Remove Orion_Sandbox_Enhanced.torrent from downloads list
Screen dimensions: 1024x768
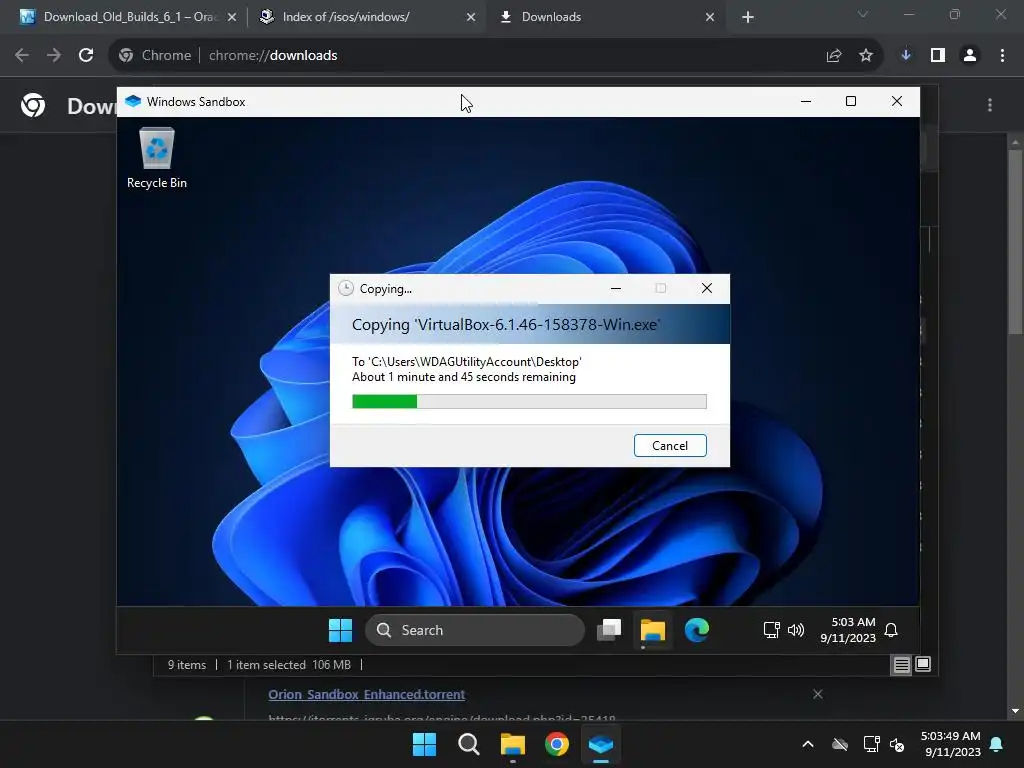(x=818, y=694)
